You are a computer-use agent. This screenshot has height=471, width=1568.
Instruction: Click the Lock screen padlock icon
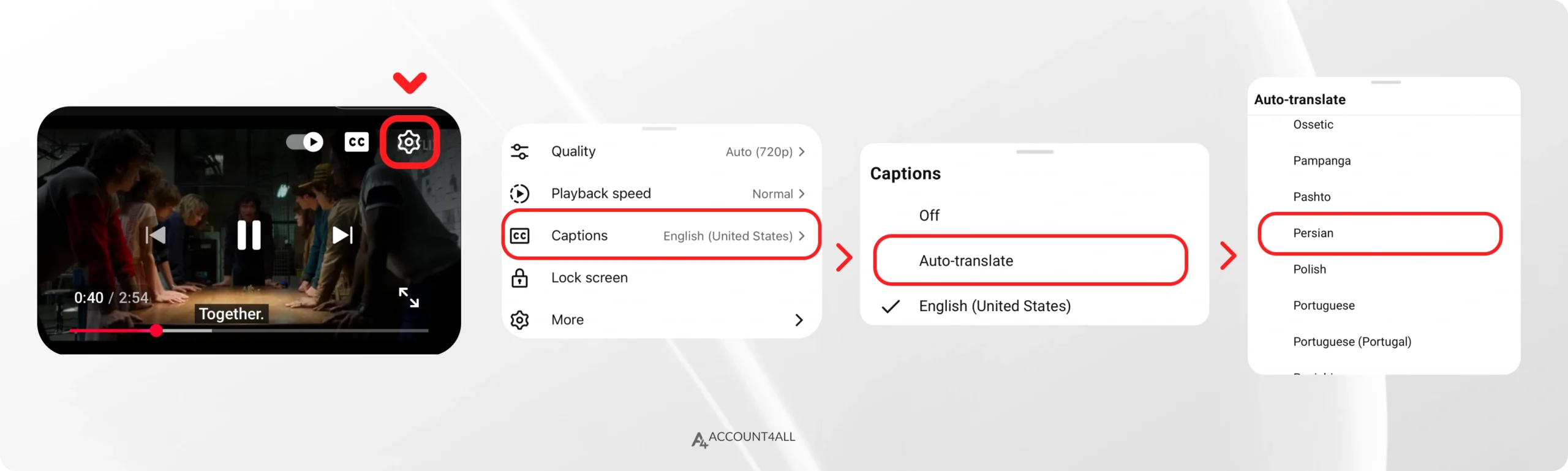[x=519, y=278]
